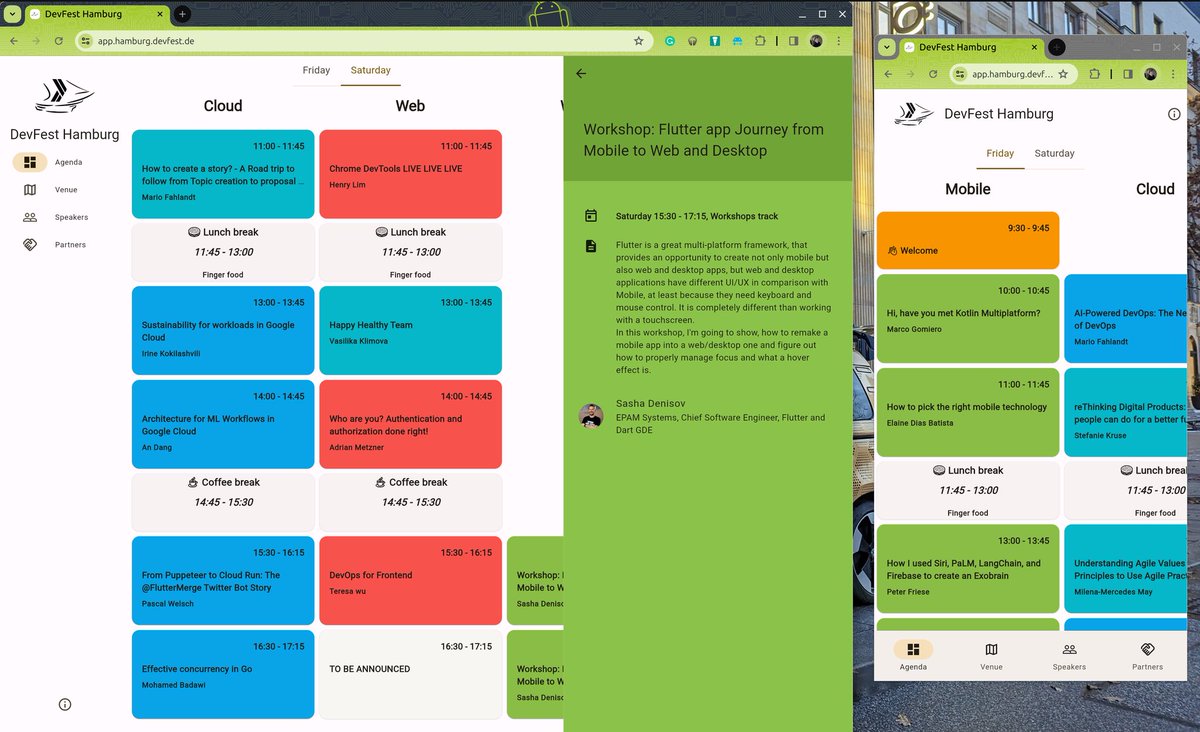
Task: Open the Who are you? Authentication session
Action: point(410,424)
